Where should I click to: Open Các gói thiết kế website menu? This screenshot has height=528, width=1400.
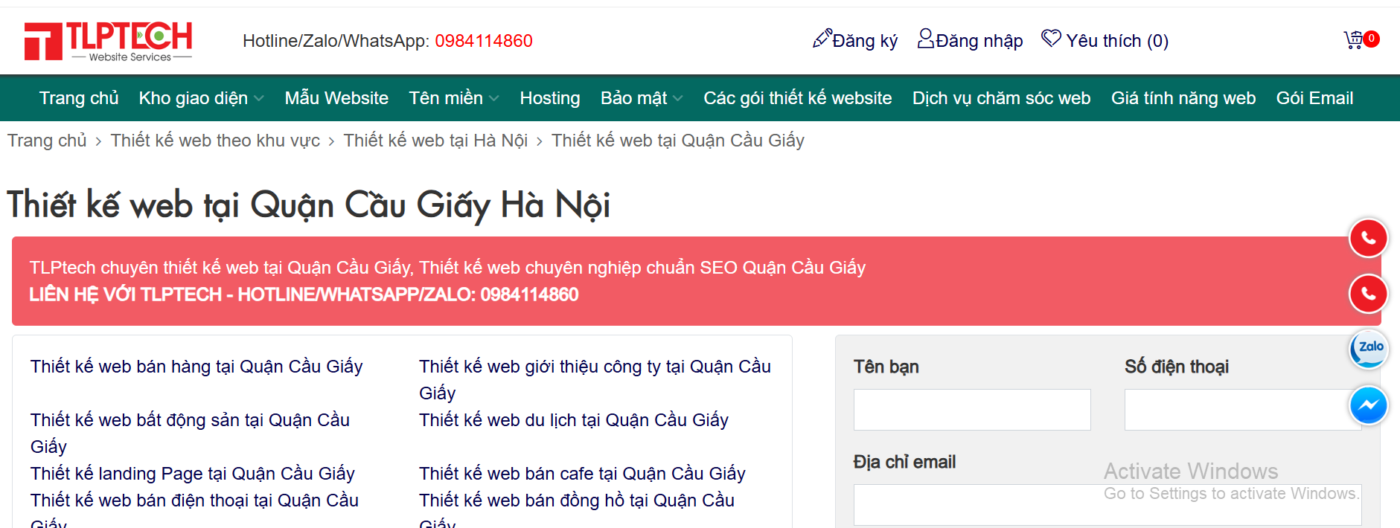point(798,98)
